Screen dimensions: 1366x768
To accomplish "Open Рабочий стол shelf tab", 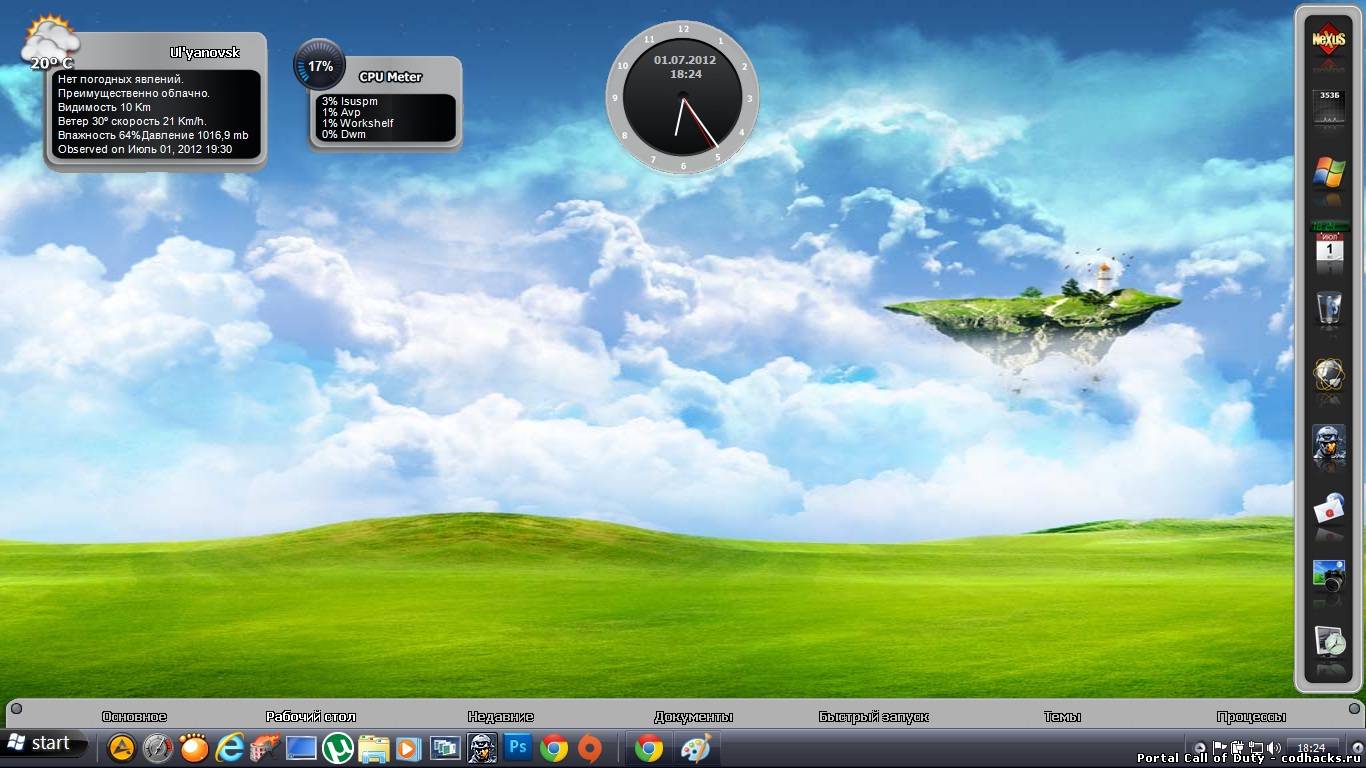I will [x=311, y=716].
